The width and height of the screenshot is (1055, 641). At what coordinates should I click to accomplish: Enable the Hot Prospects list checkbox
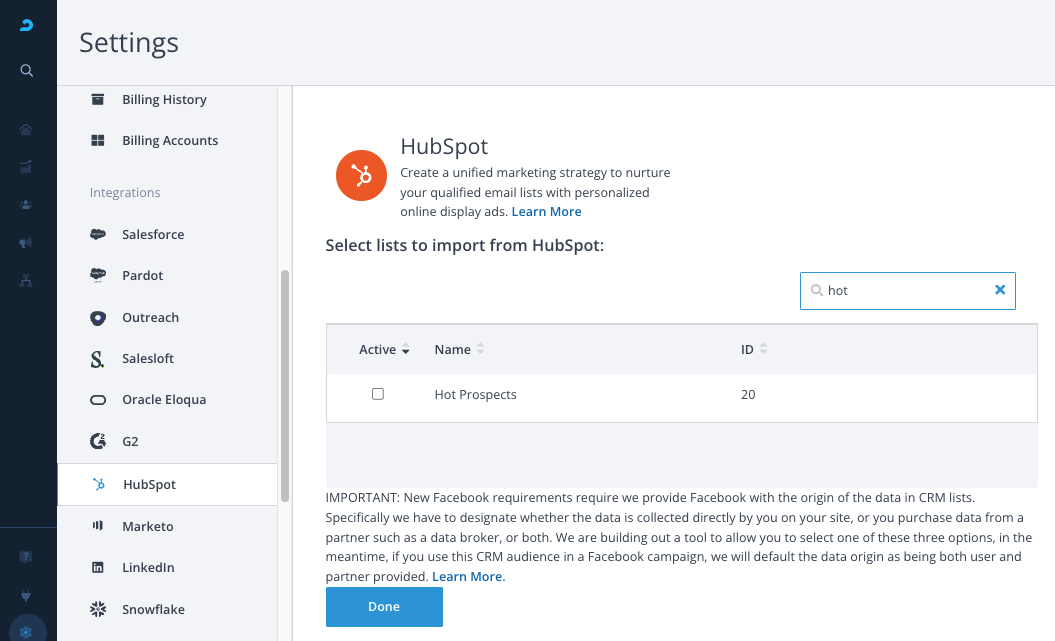click(378, 394)
